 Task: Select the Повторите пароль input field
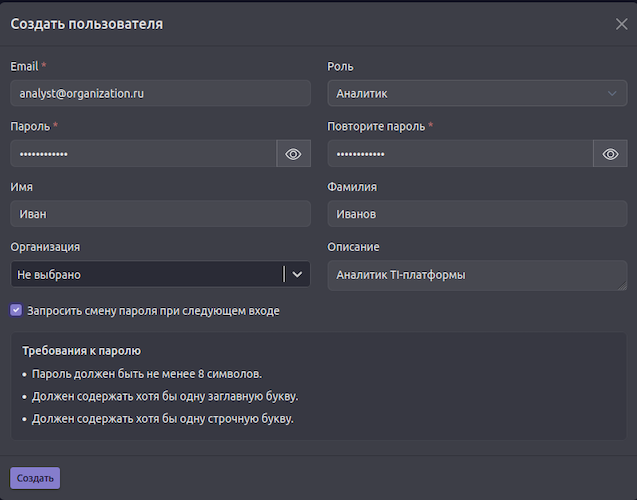[x=460, y=154]
